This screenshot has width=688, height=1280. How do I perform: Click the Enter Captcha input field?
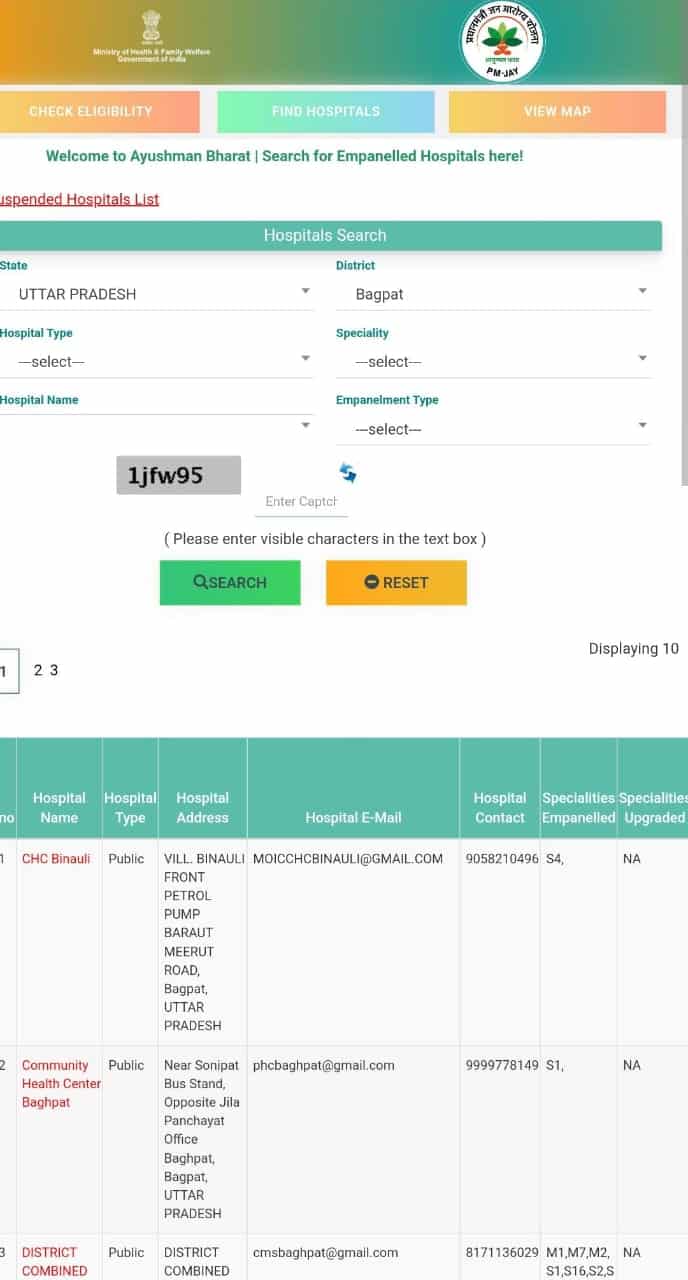(301, 501)
